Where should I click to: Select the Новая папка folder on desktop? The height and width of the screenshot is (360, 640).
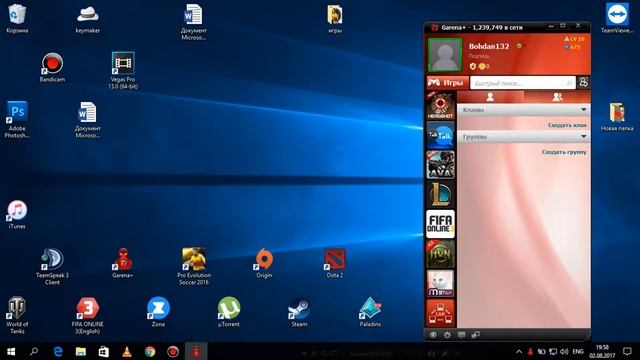617,117
